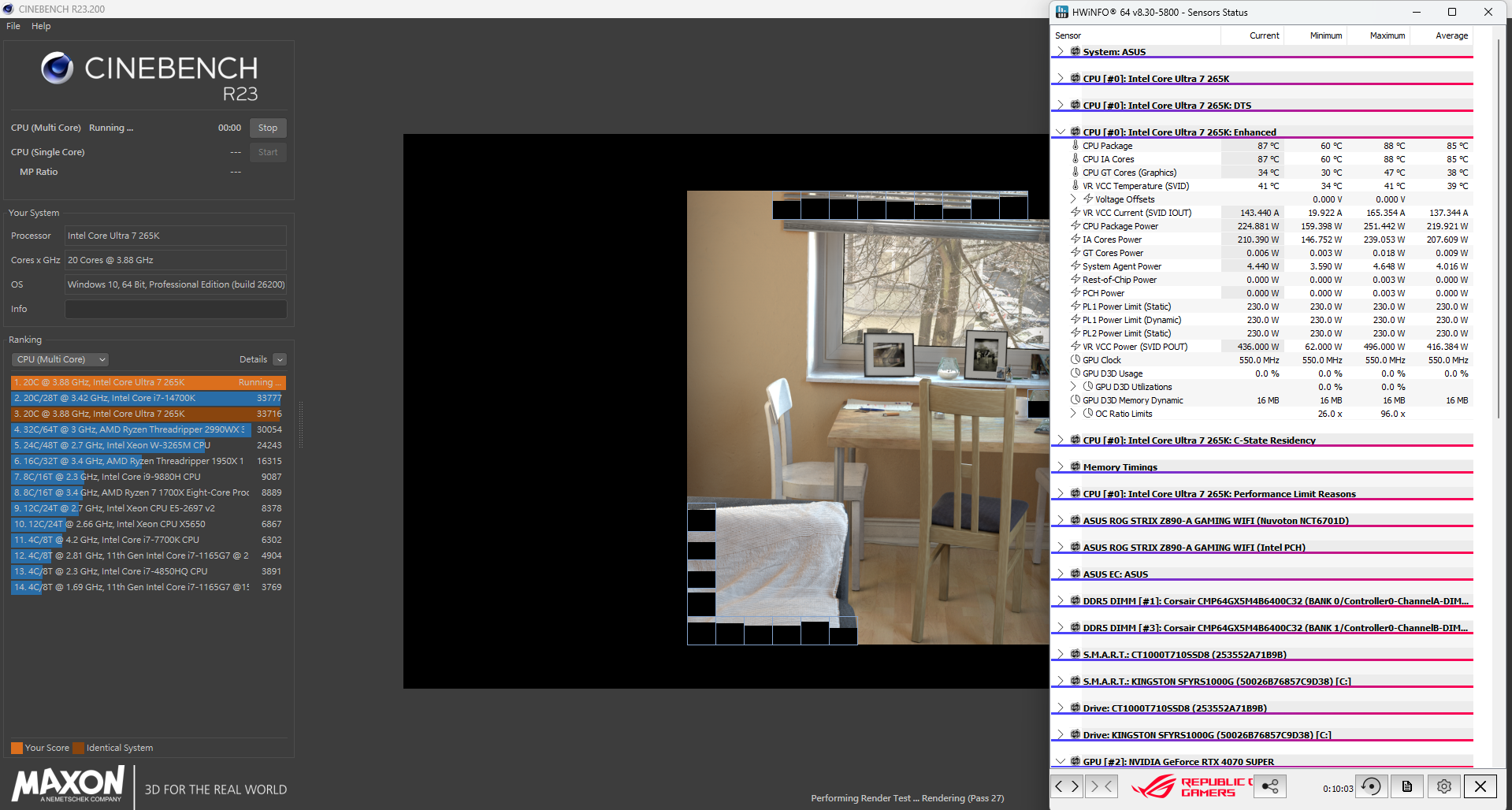Open the CPU (Multi Core) ranking dropdown
1512x810 pixels.
point(60,360)
